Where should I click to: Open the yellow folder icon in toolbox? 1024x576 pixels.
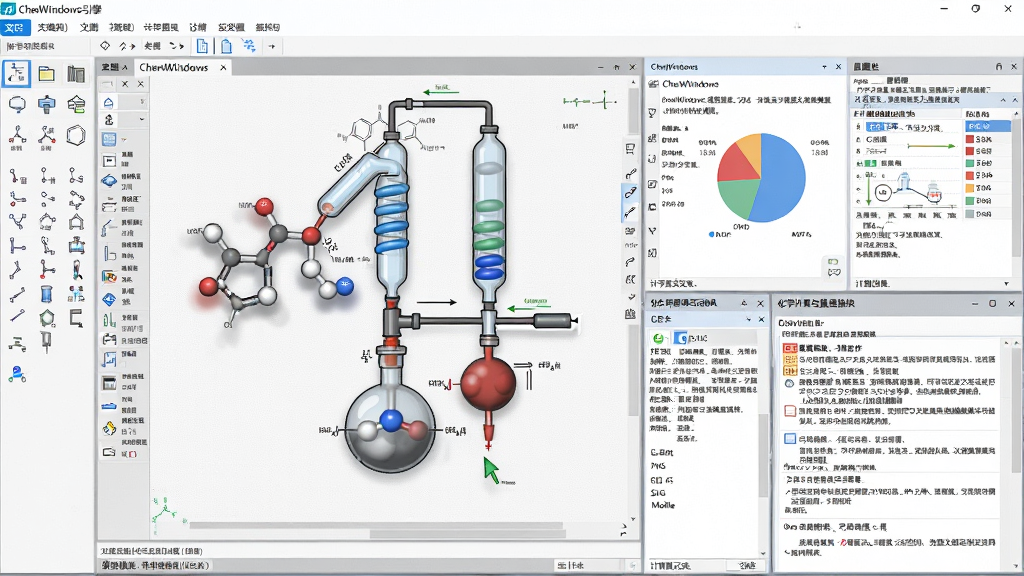point(46,74)
